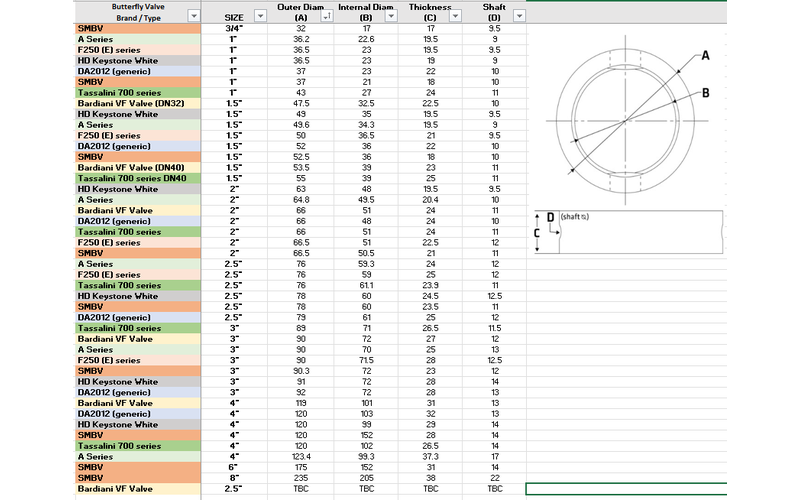Screen dimensions: 800x500
Task: Select the internal diameter cell 99.3
Action: tap(366, 457)
